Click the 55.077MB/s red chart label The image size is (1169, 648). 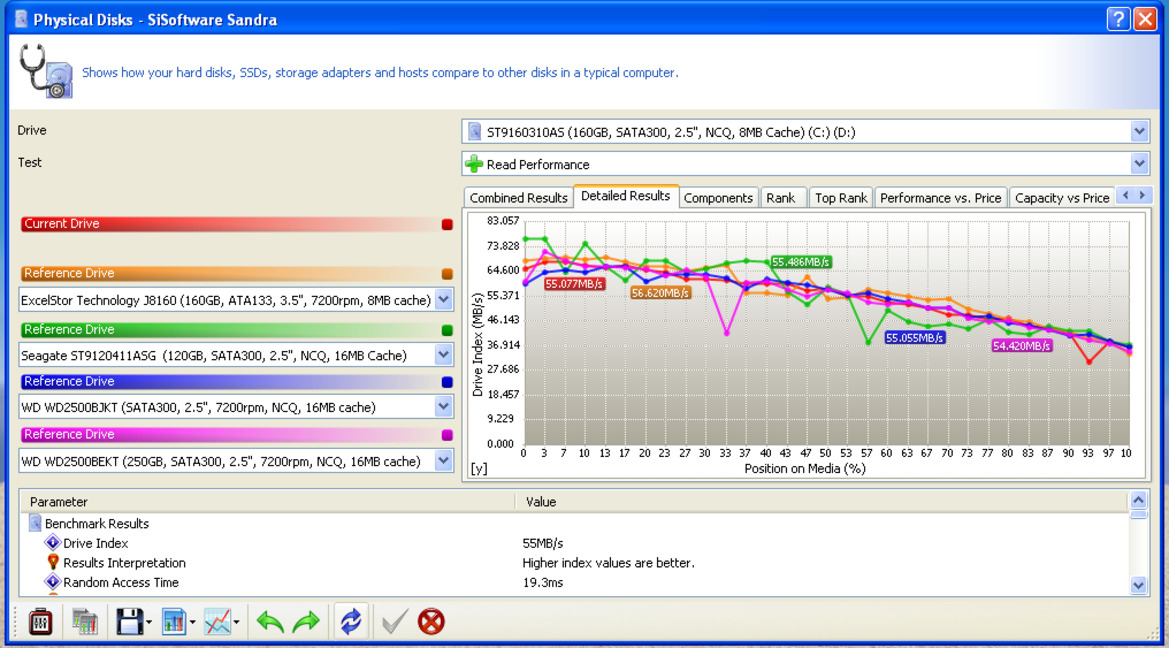573,284
